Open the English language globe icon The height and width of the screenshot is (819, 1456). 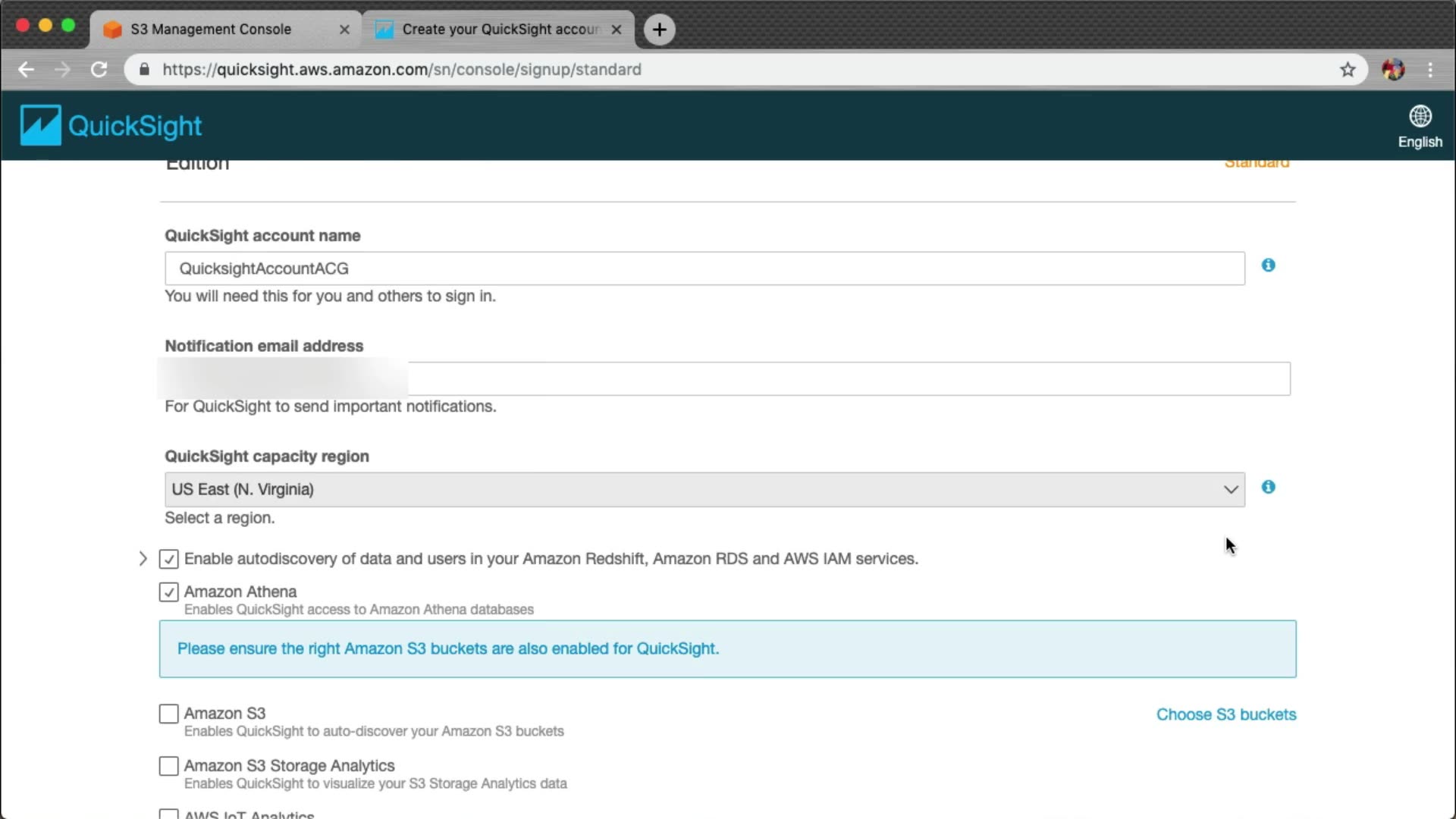(x=1420, y=117)
